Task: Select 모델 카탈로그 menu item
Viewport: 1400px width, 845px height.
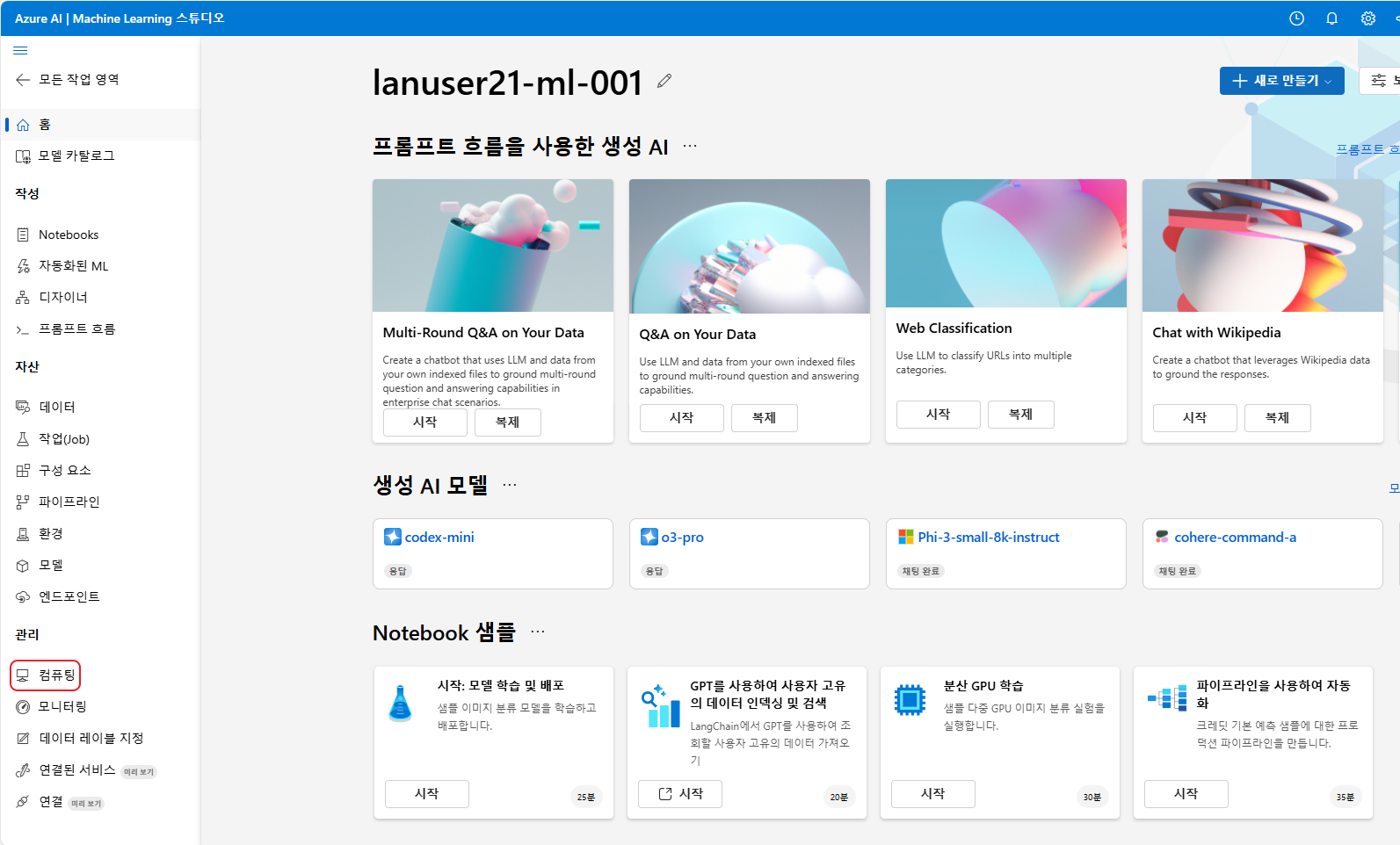Action: coord(100,156)
